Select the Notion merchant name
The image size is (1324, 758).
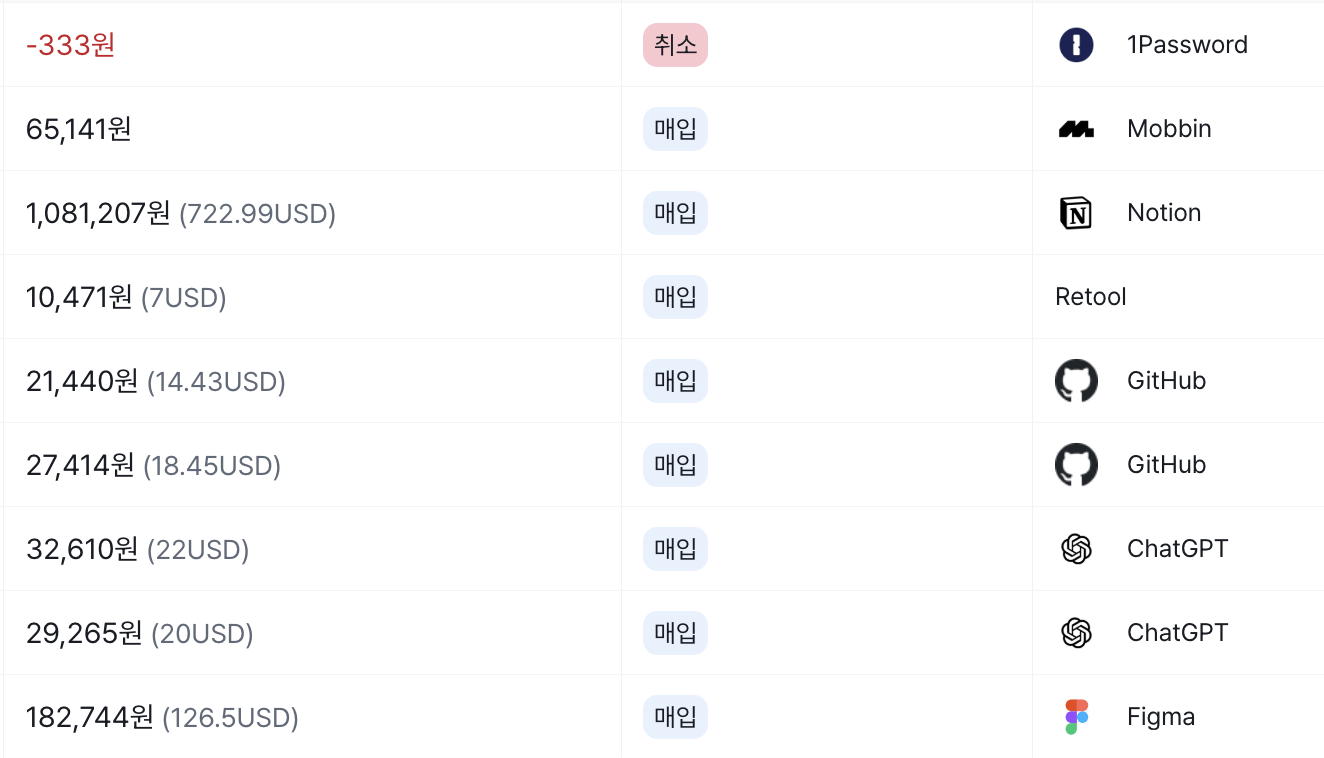tap(1164, 213)
